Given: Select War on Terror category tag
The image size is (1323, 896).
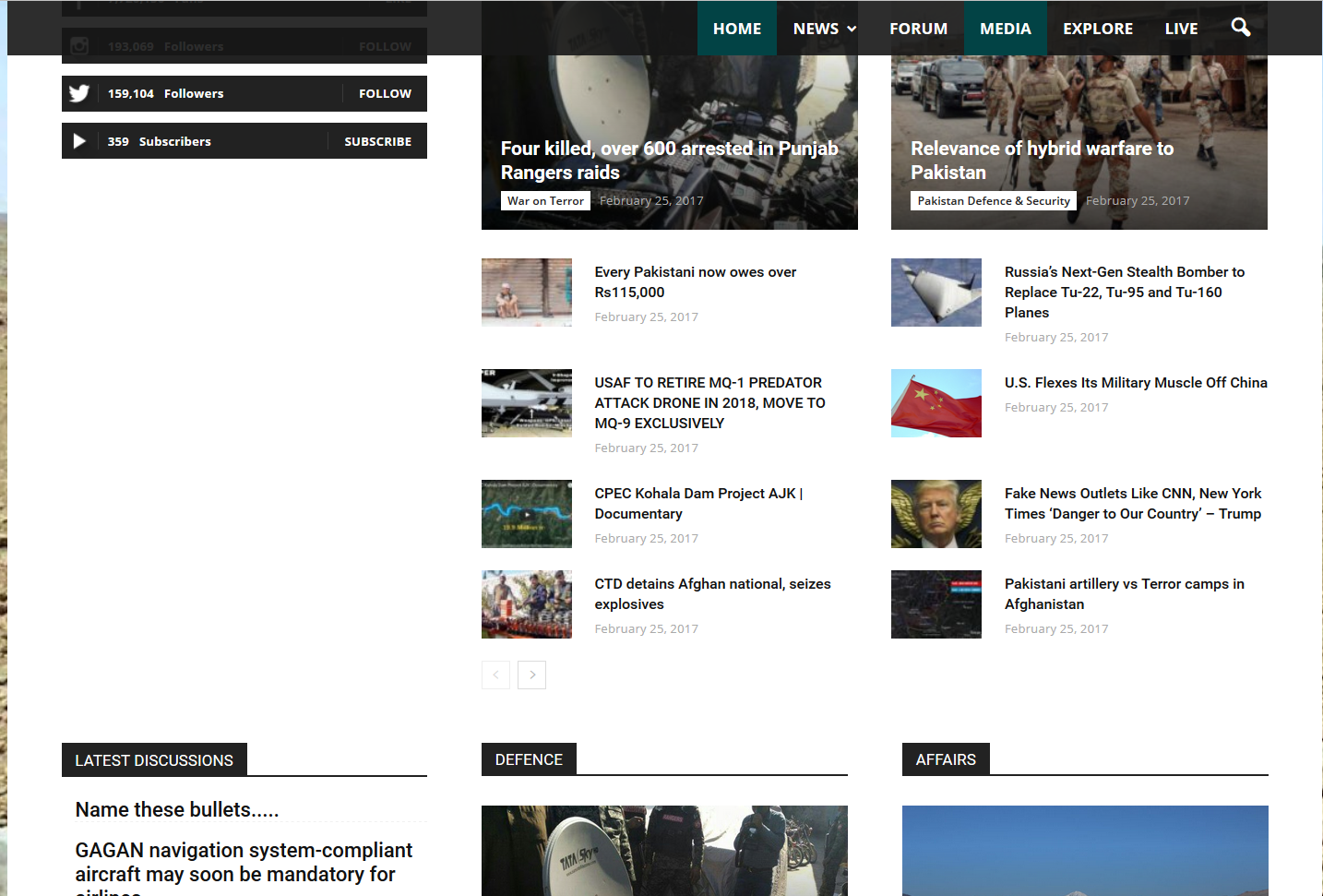Looking at the screenshot, I should (x=545, y=200).
